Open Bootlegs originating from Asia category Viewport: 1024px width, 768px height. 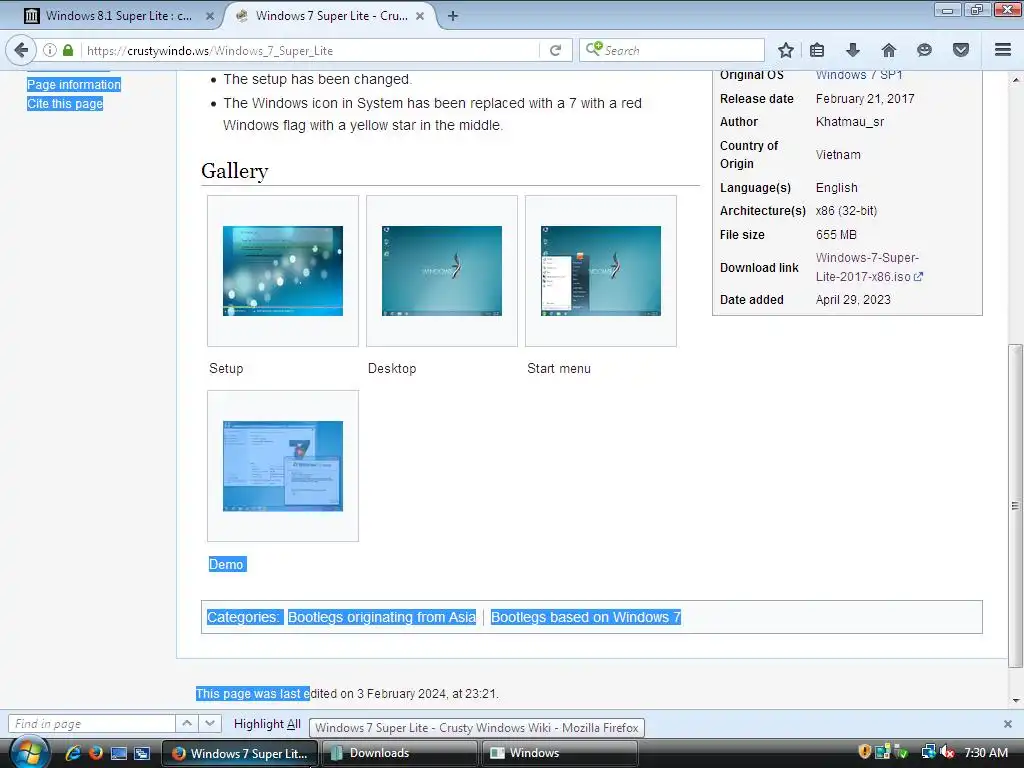[x=382, y=617]
